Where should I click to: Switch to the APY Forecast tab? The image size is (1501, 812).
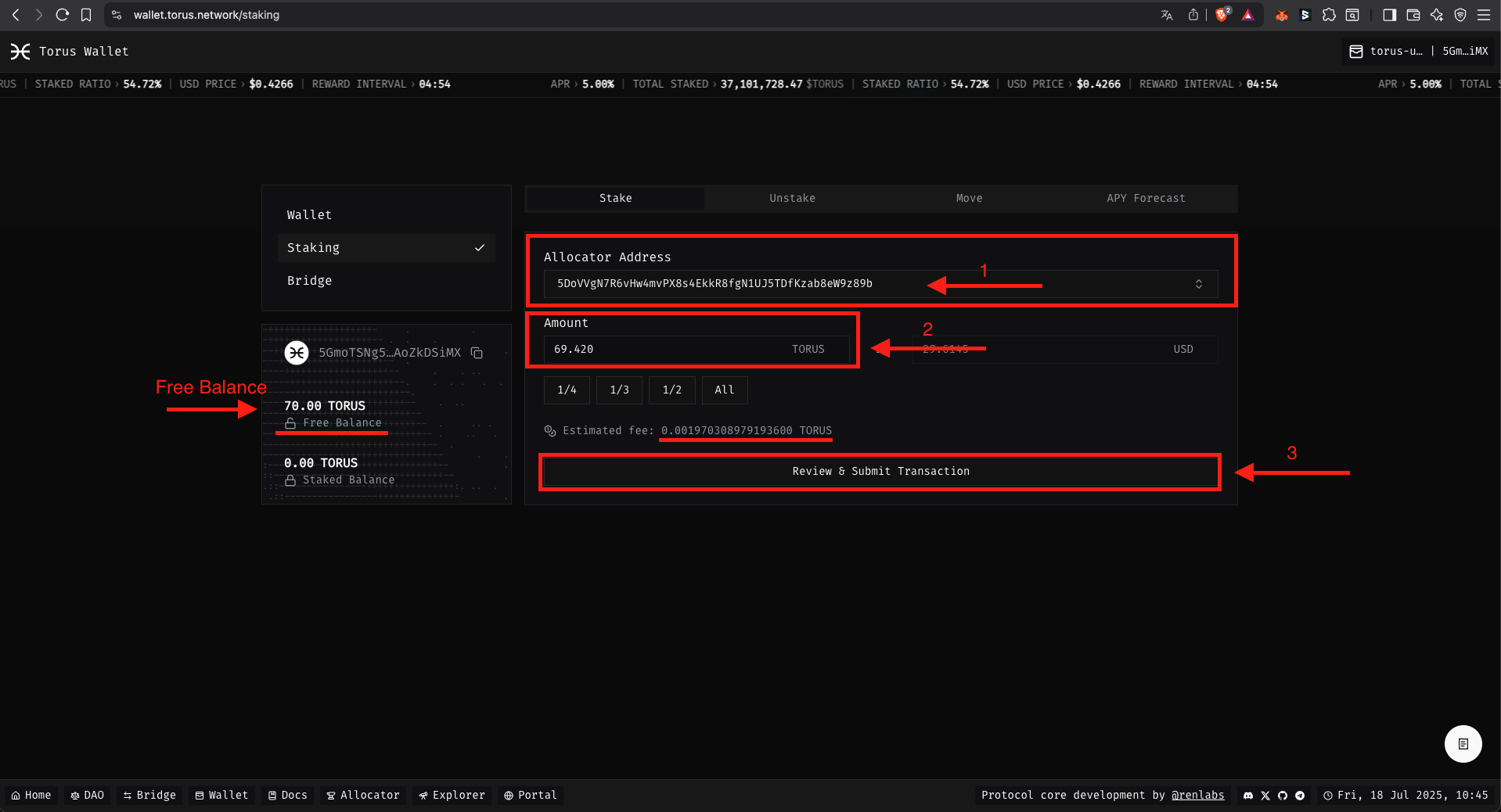[x=1146, y=199]
